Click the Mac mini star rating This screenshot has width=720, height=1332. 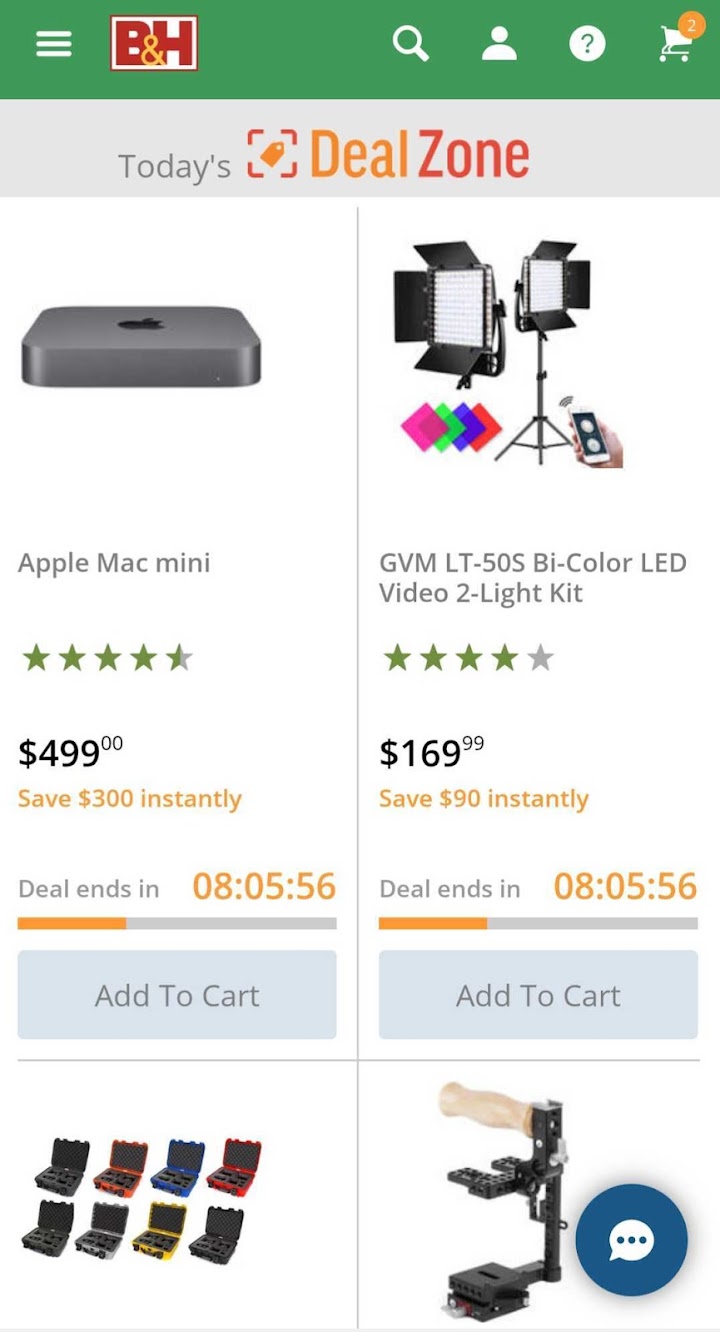pyautogui.click(x=107, y=658)
